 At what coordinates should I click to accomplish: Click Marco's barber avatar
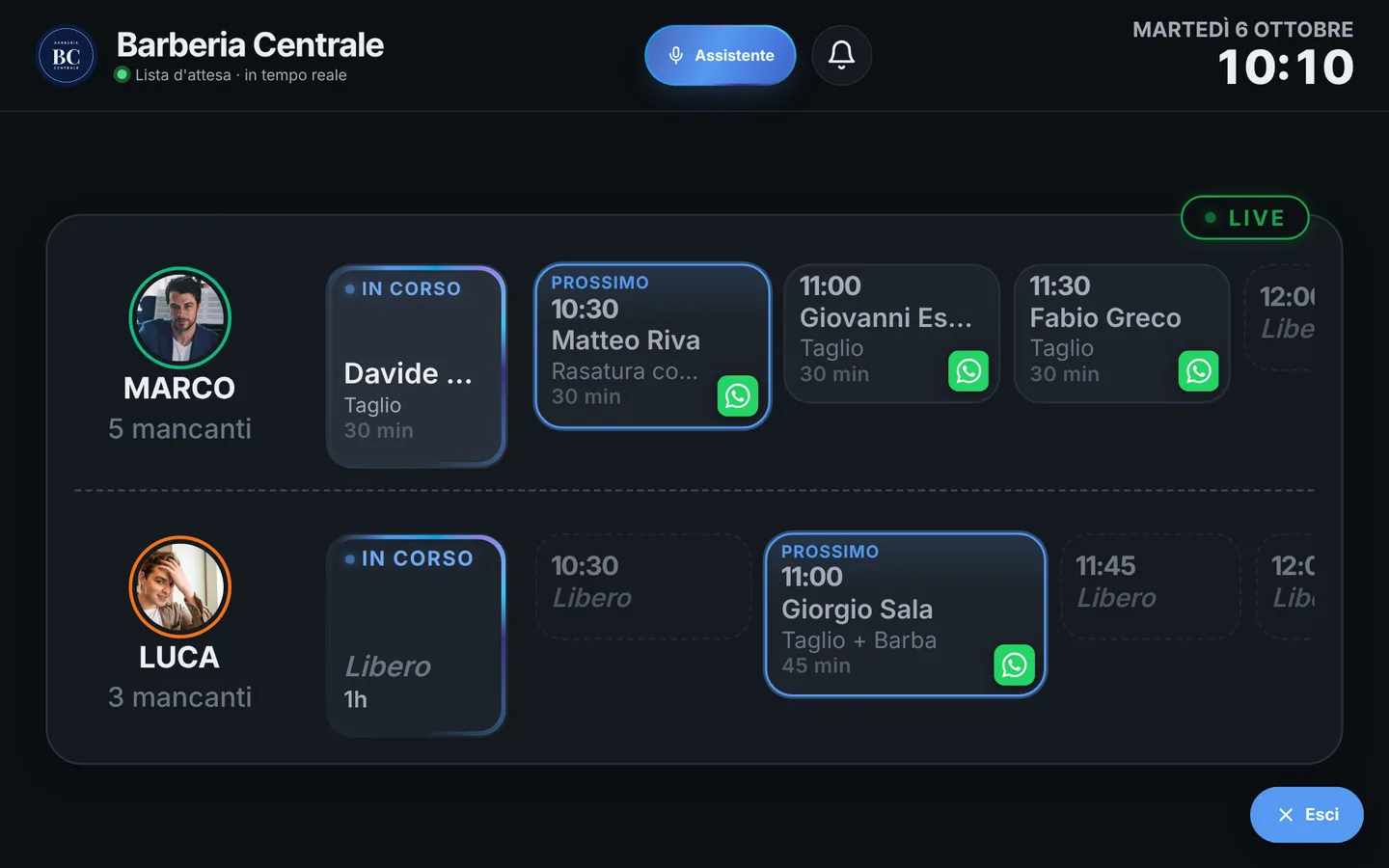pos(179,317)
